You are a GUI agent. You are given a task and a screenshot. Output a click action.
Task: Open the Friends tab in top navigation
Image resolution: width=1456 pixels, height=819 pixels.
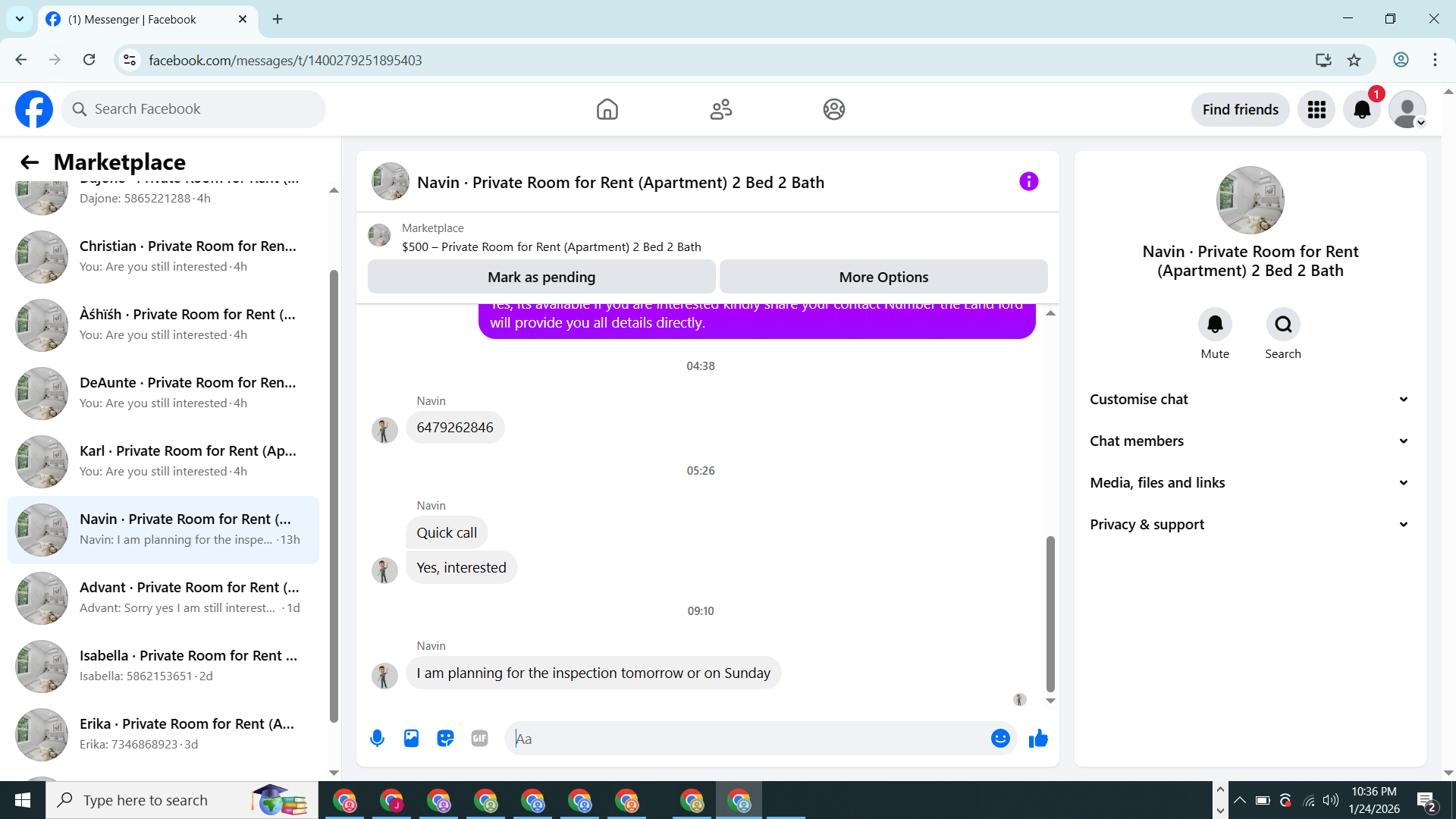(x=720, y=110)
